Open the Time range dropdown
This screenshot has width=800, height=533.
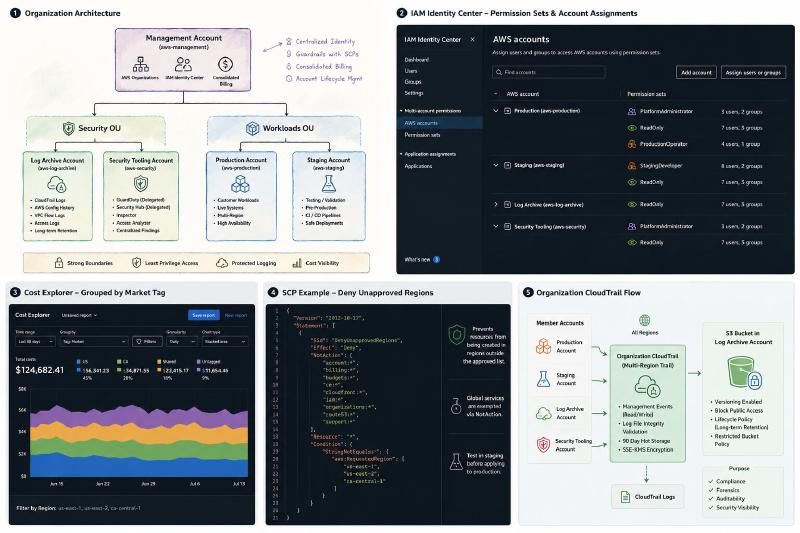(35, 342)
